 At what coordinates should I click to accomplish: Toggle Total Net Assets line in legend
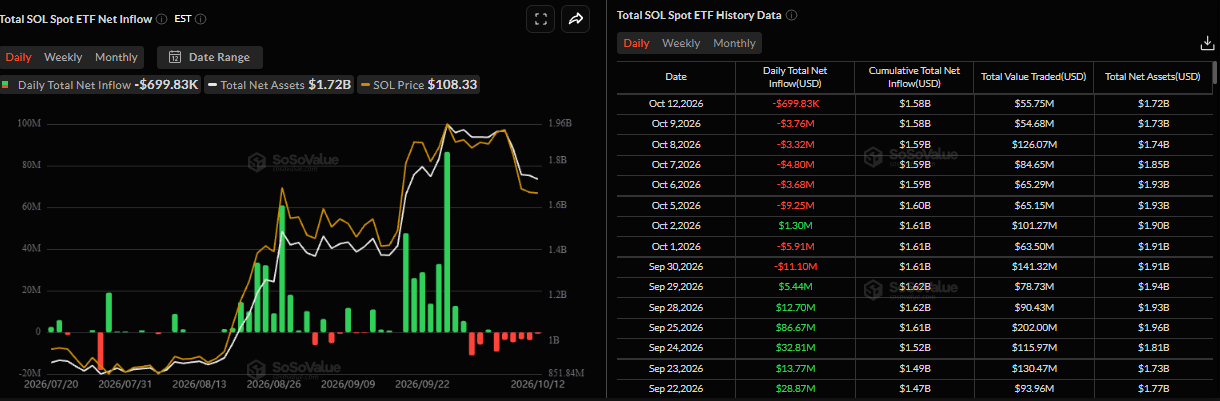pos(280,85)
